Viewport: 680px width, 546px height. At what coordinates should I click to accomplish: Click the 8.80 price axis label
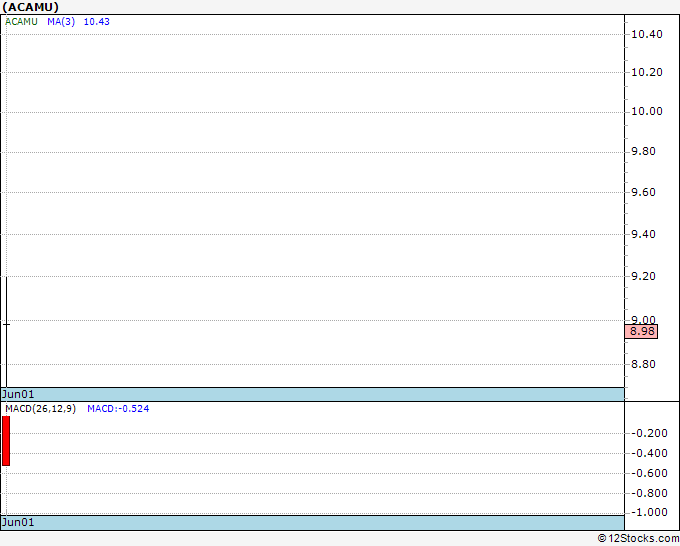[x=643, y=364]
